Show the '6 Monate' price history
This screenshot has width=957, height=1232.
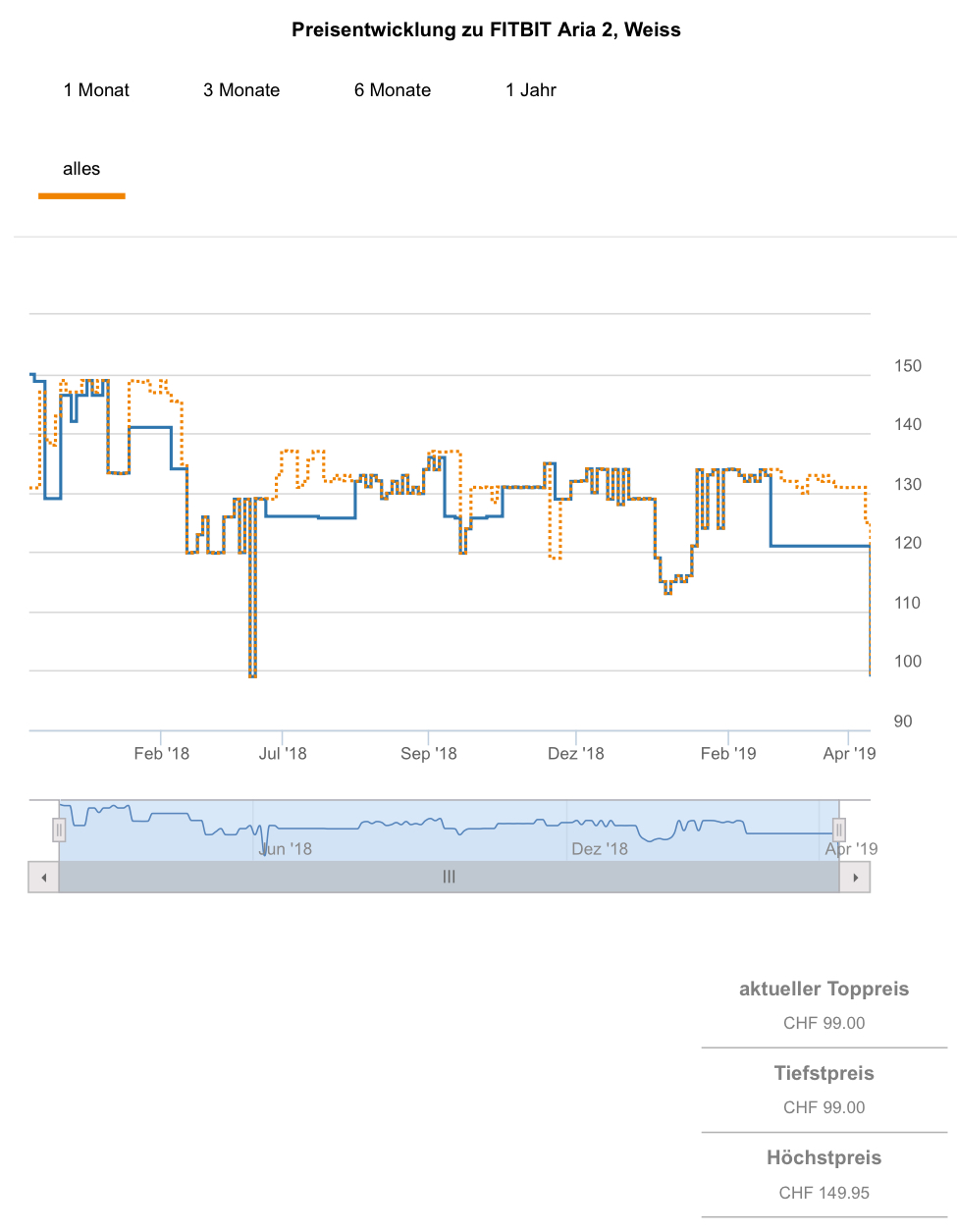coord(393,90)
